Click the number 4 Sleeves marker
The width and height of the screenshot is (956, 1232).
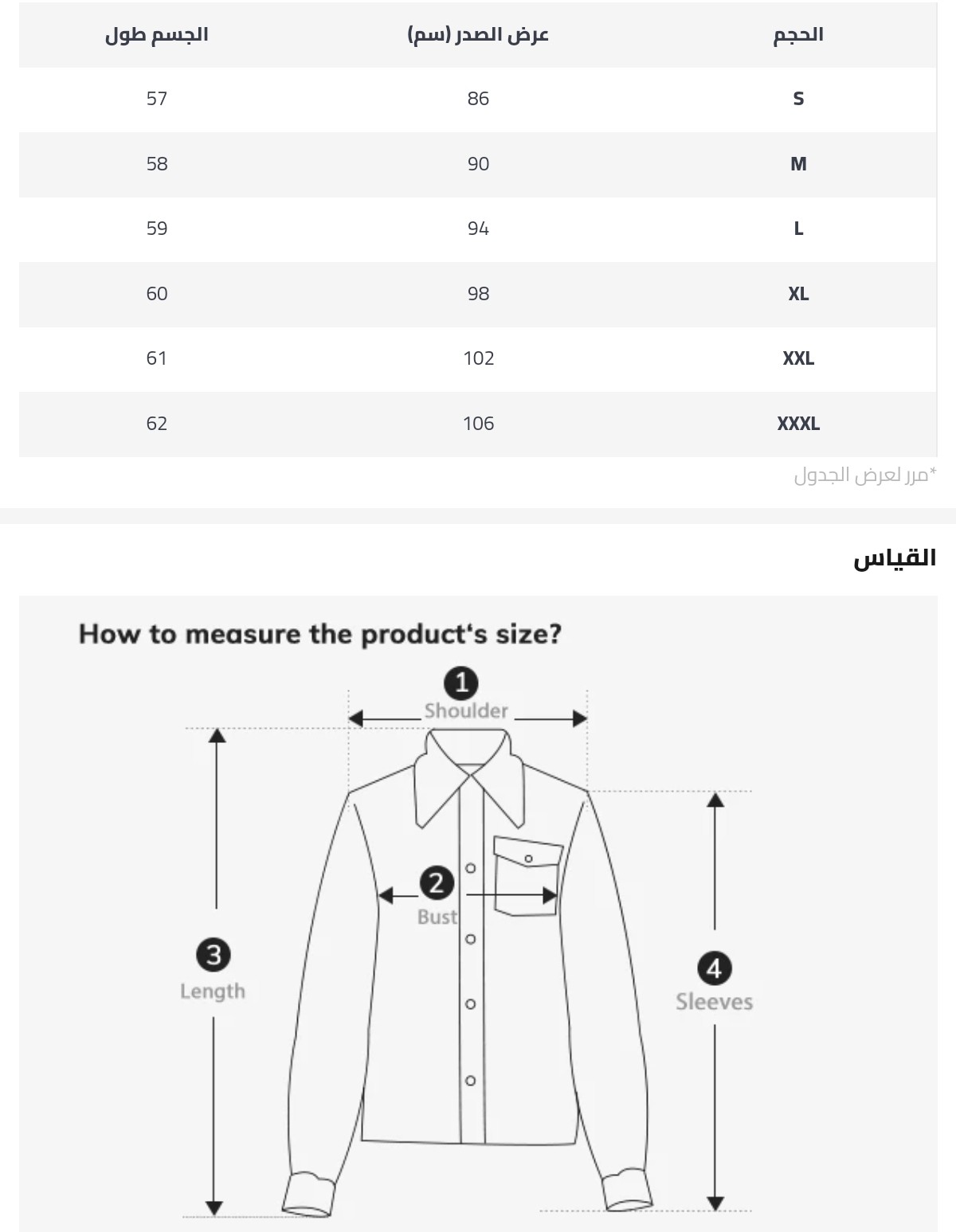[714, 968]
